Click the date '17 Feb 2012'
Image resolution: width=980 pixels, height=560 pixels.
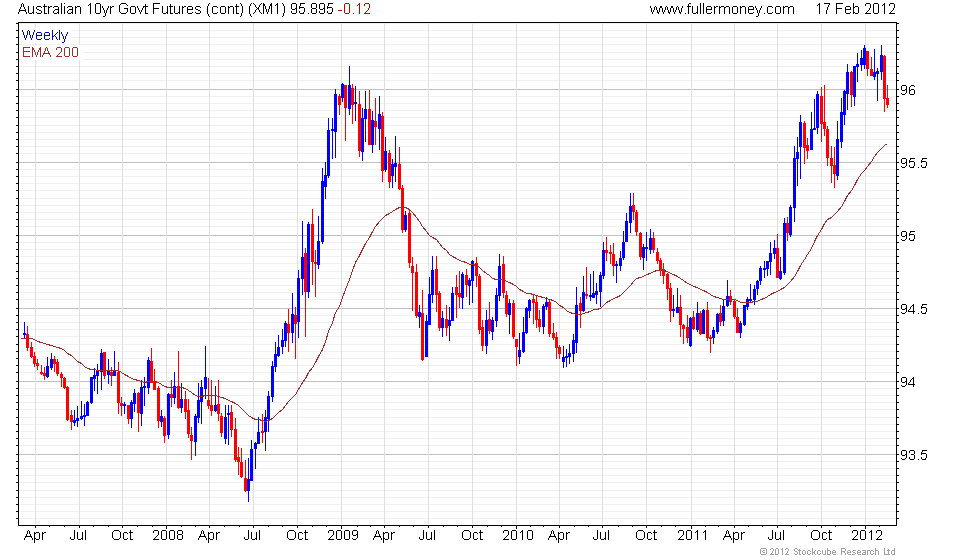pos(856,9)
